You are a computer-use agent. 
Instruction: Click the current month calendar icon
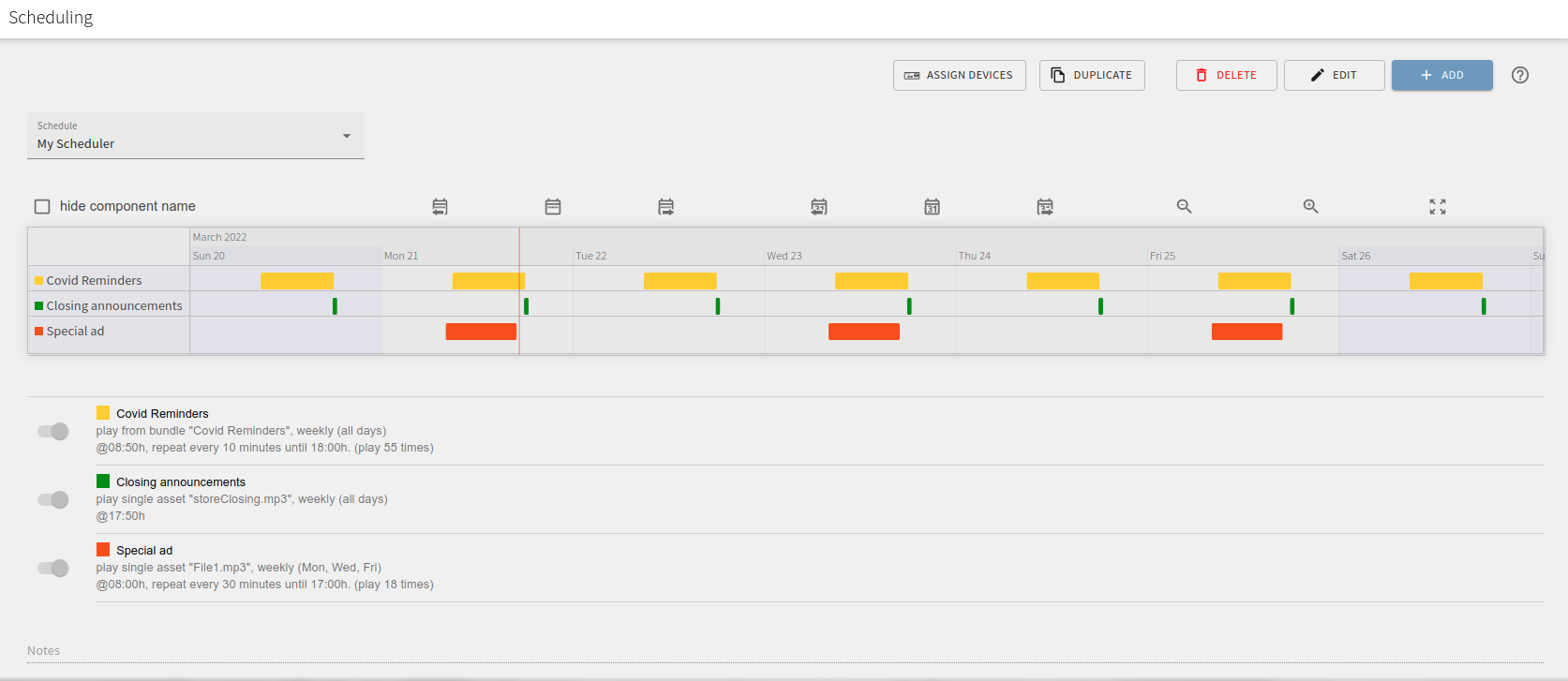point(932,206)
